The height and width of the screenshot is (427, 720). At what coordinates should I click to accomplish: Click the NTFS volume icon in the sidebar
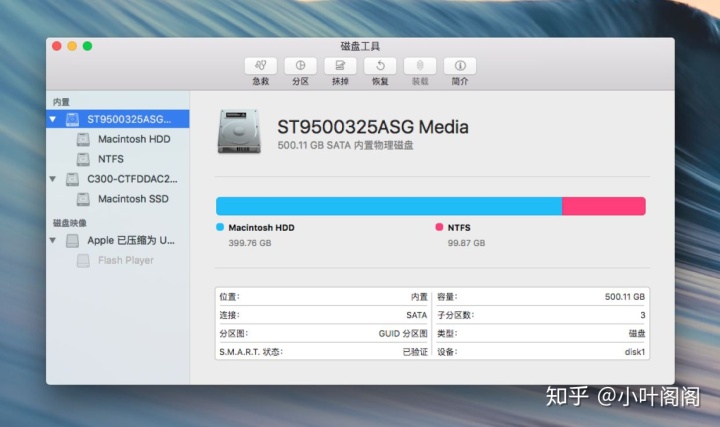[83, 159]
